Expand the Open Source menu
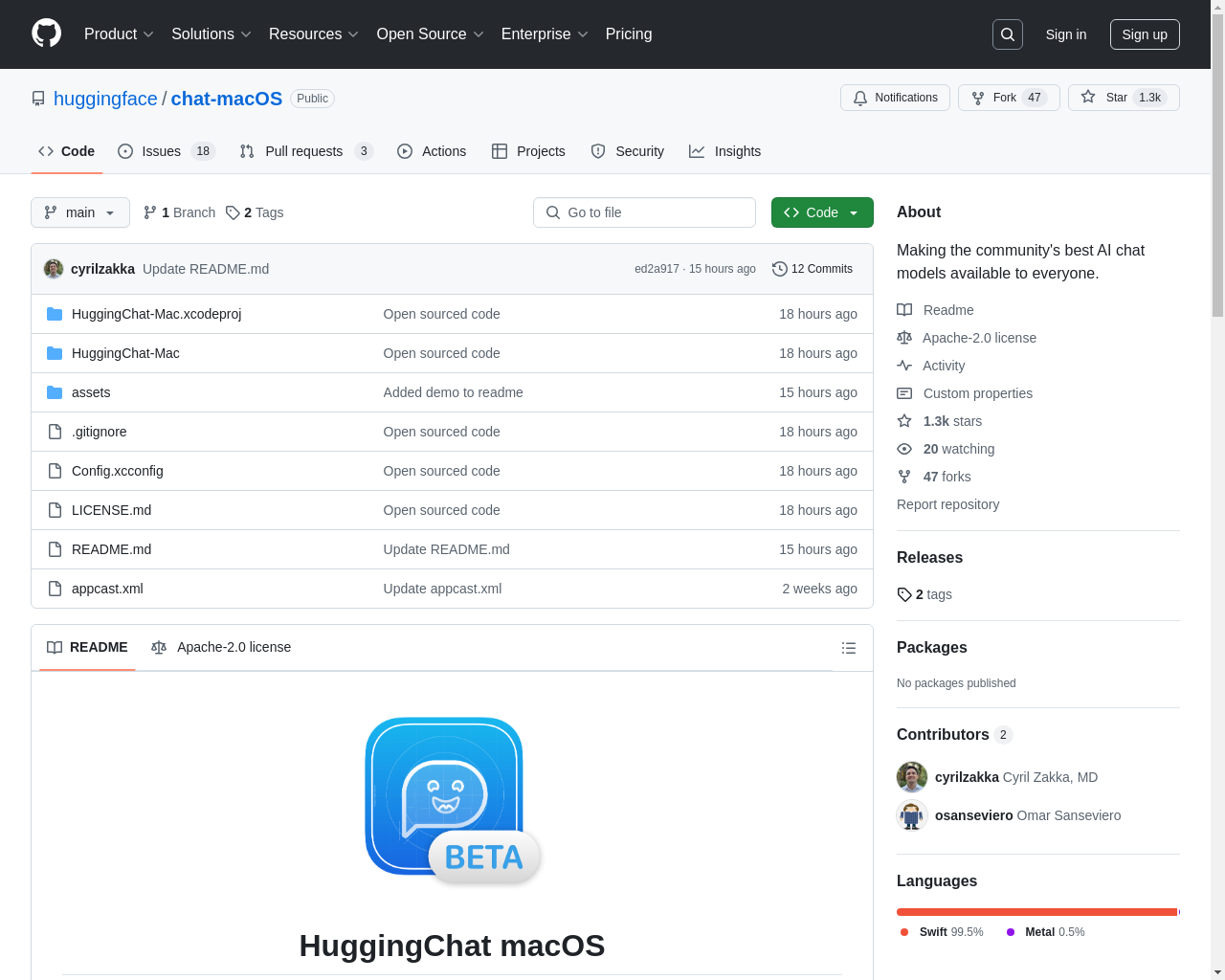The image size is (1225, 980). (x=431, y=34)
